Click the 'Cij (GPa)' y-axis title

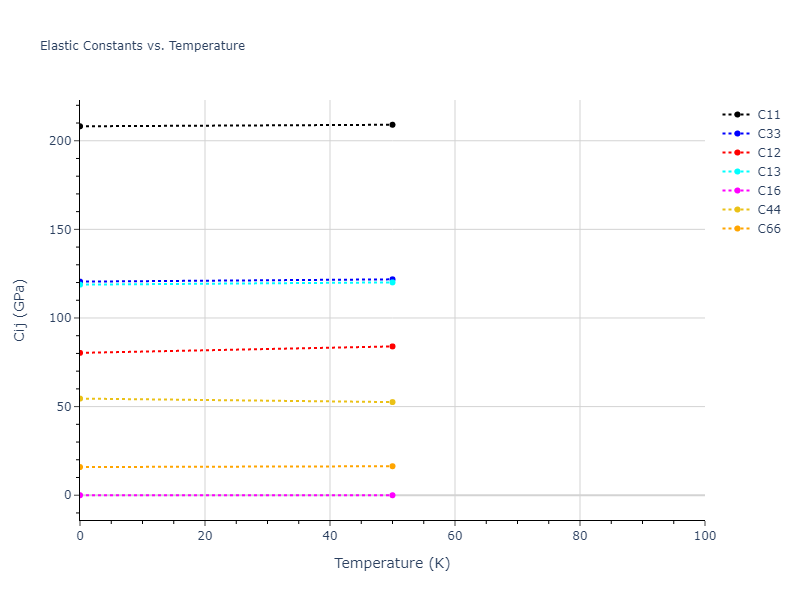point(20,310)
